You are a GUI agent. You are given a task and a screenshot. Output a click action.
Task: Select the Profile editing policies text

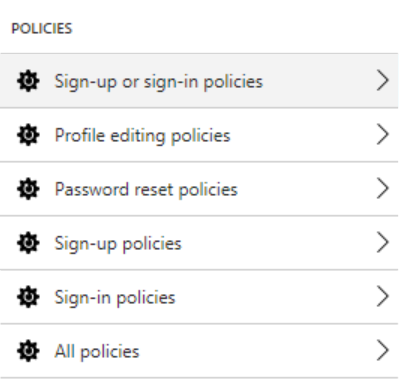pos(142,136)
